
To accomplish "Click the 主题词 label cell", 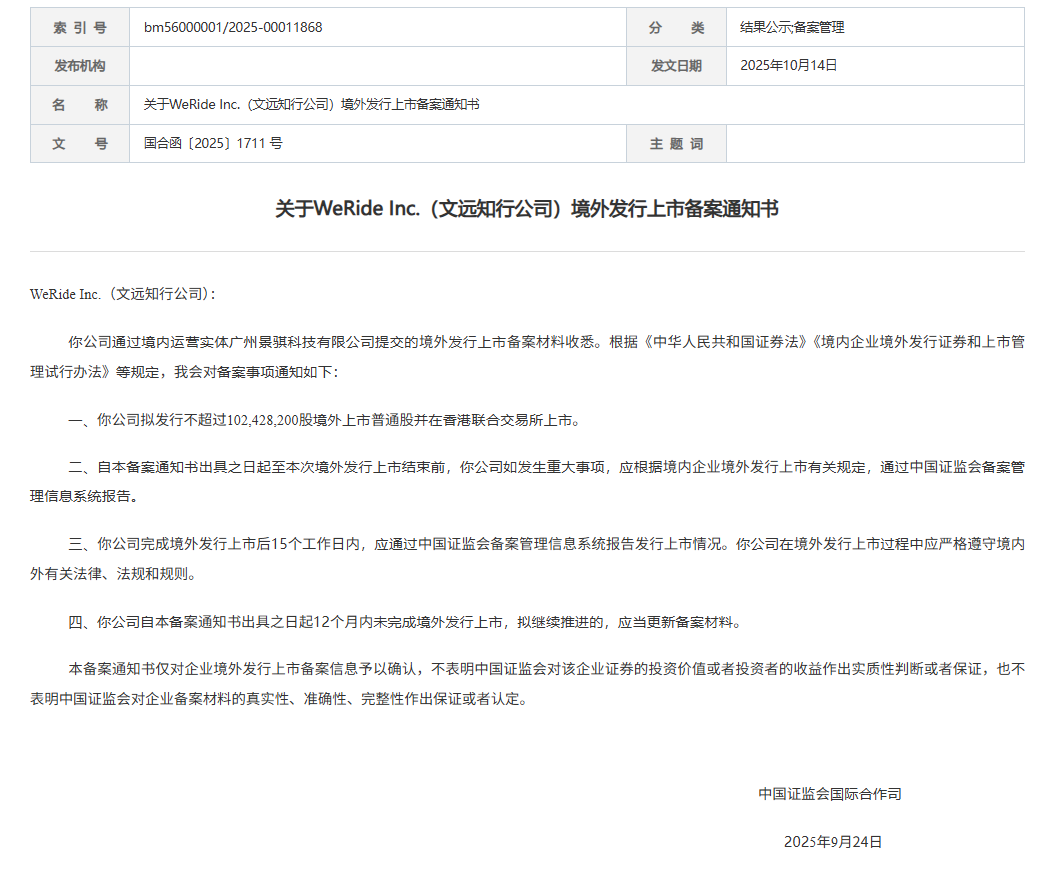I will tap(676, 144).
